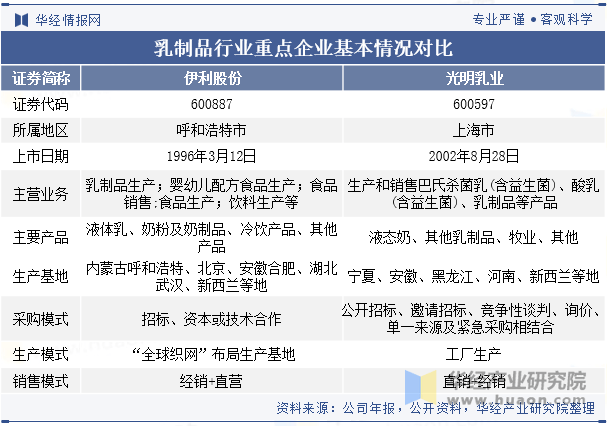This screenshot has width=607, height=426.
Task: Select the date 2002年8月28日
Action: pos(474,156)
